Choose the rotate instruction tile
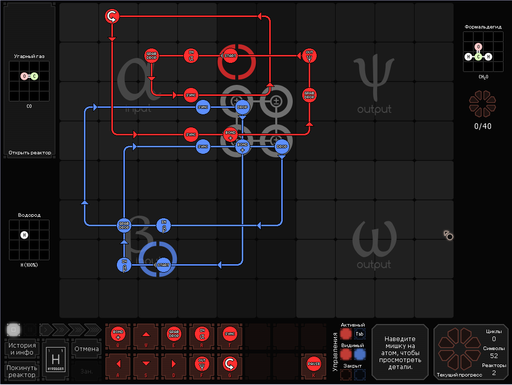 230,366
